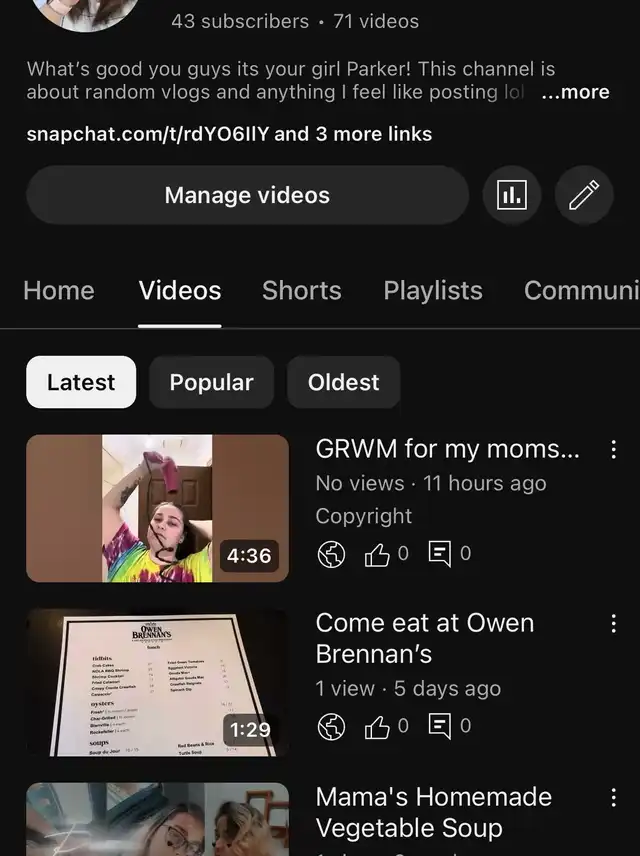Image resolution: width=640 pixels, height=856 pixels.
Task: Tap thumbs-up icon on Owen Brennan's video
Action: [377, 727]
